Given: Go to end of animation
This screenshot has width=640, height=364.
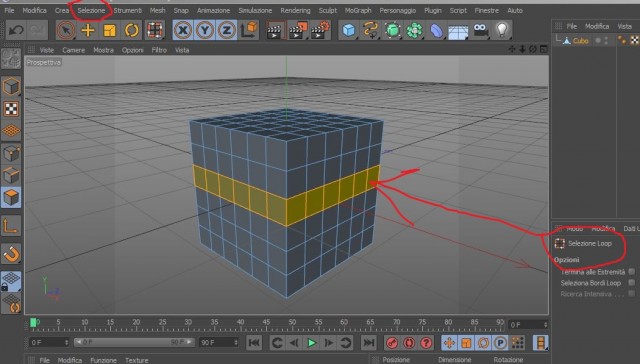Looking at the screenshot, I should [x=369, y=342].
